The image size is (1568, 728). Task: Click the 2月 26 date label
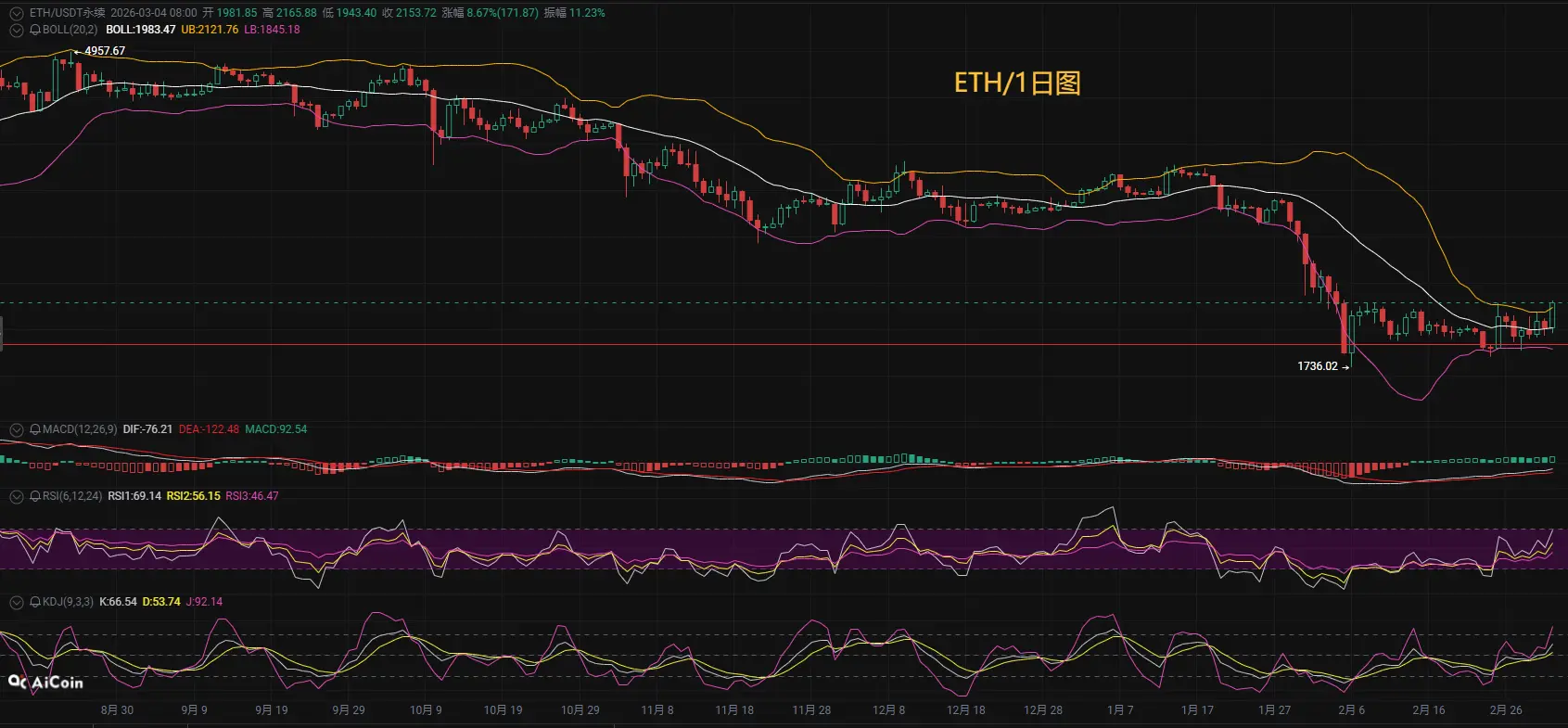[1506, 710]
